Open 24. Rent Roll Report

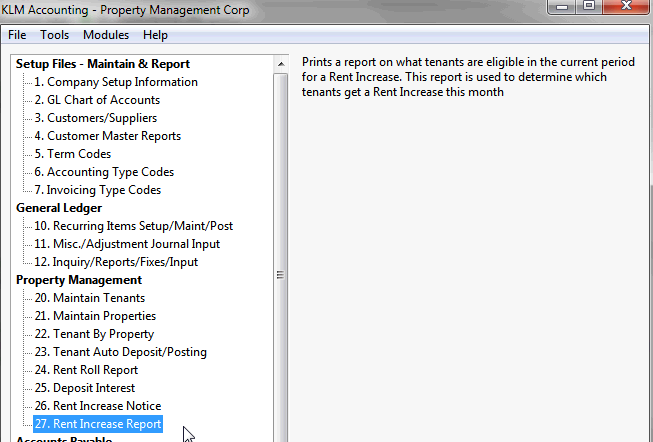click(x=86, y=370)
